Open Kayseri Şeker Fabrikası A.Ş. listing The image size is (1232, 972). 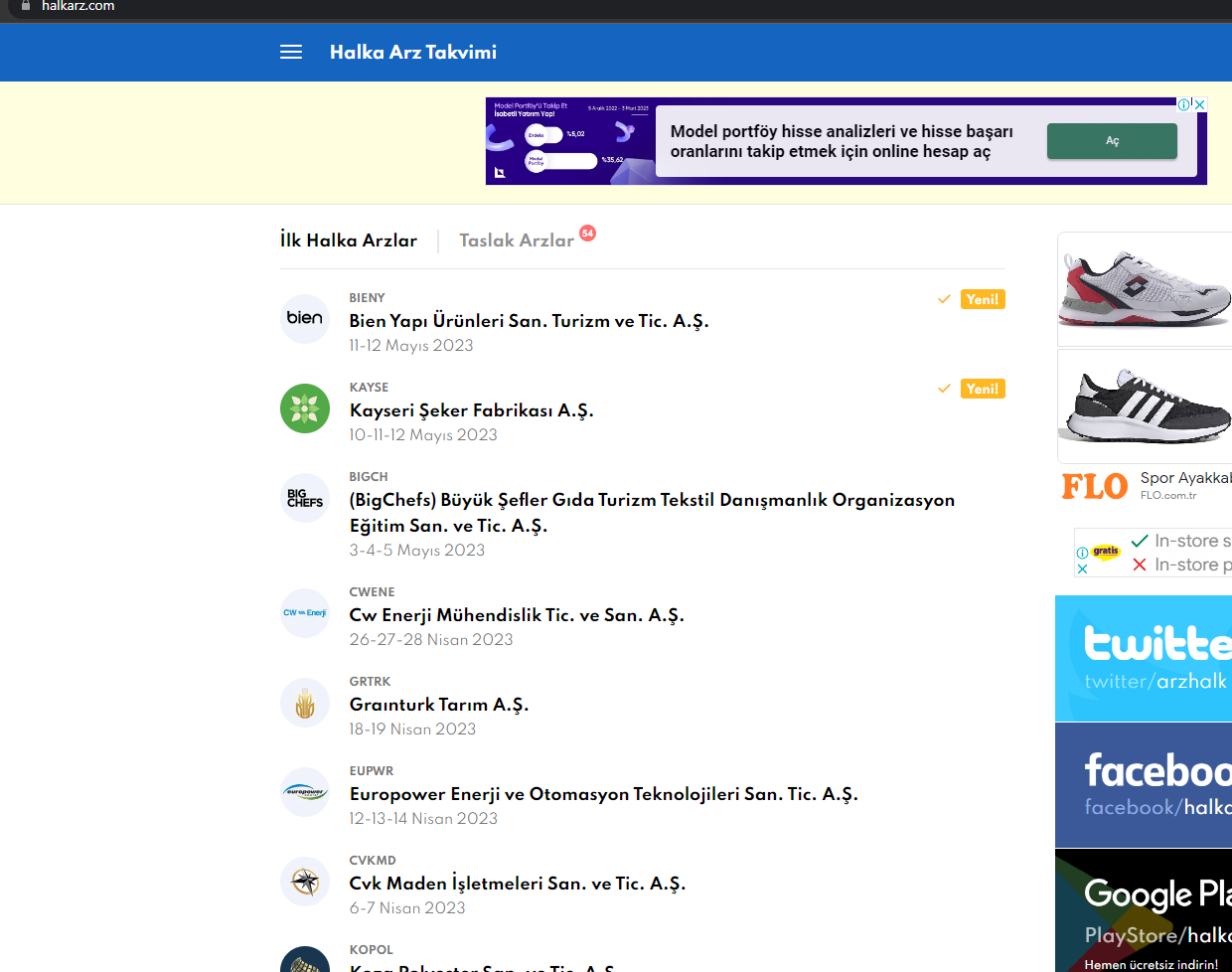click(472, 410)
